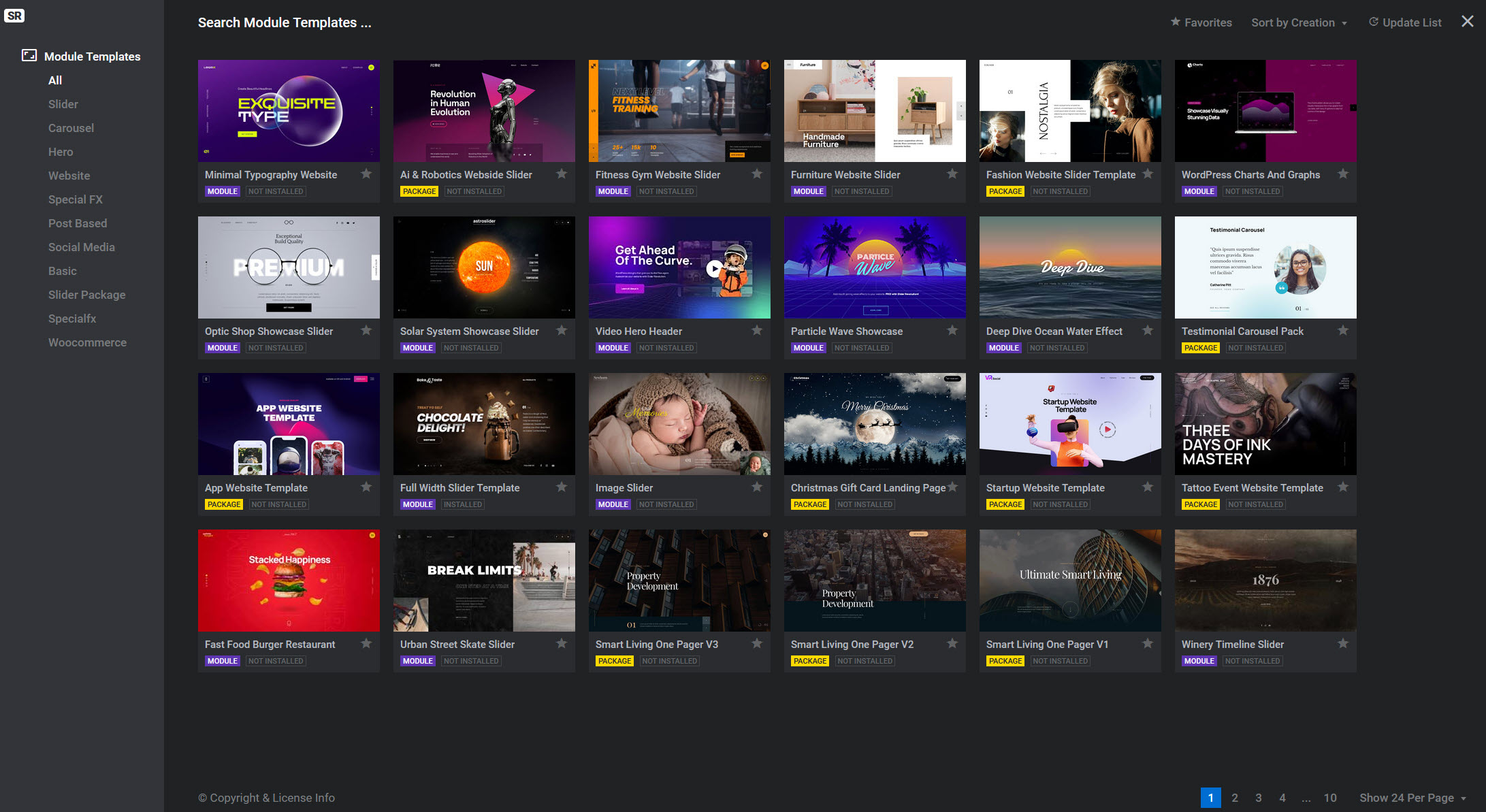Mark Video Hero Header as favorite
The image size is (1486, 812).
click(757, 330)
